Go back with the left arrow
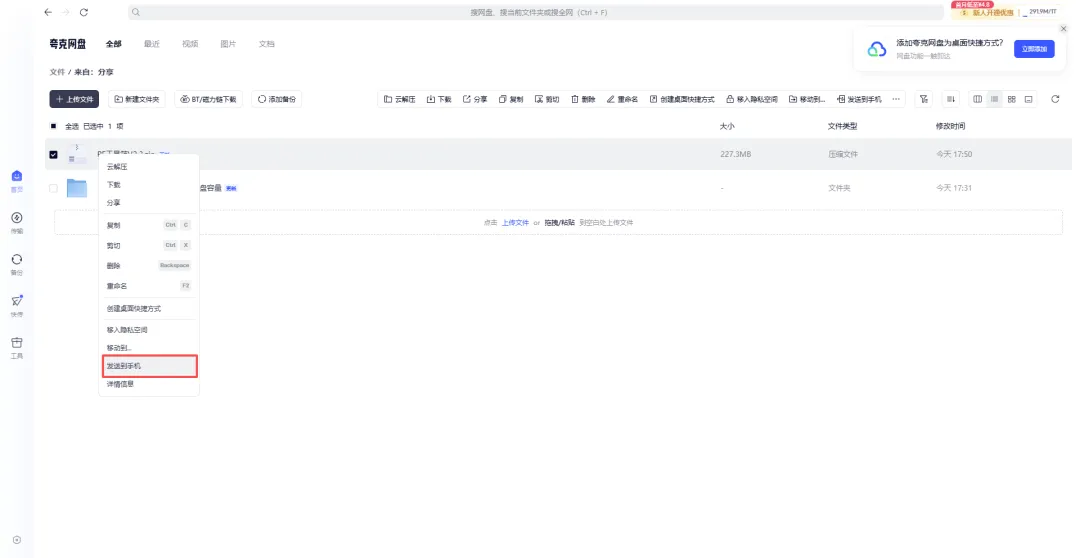 [48, 12]
